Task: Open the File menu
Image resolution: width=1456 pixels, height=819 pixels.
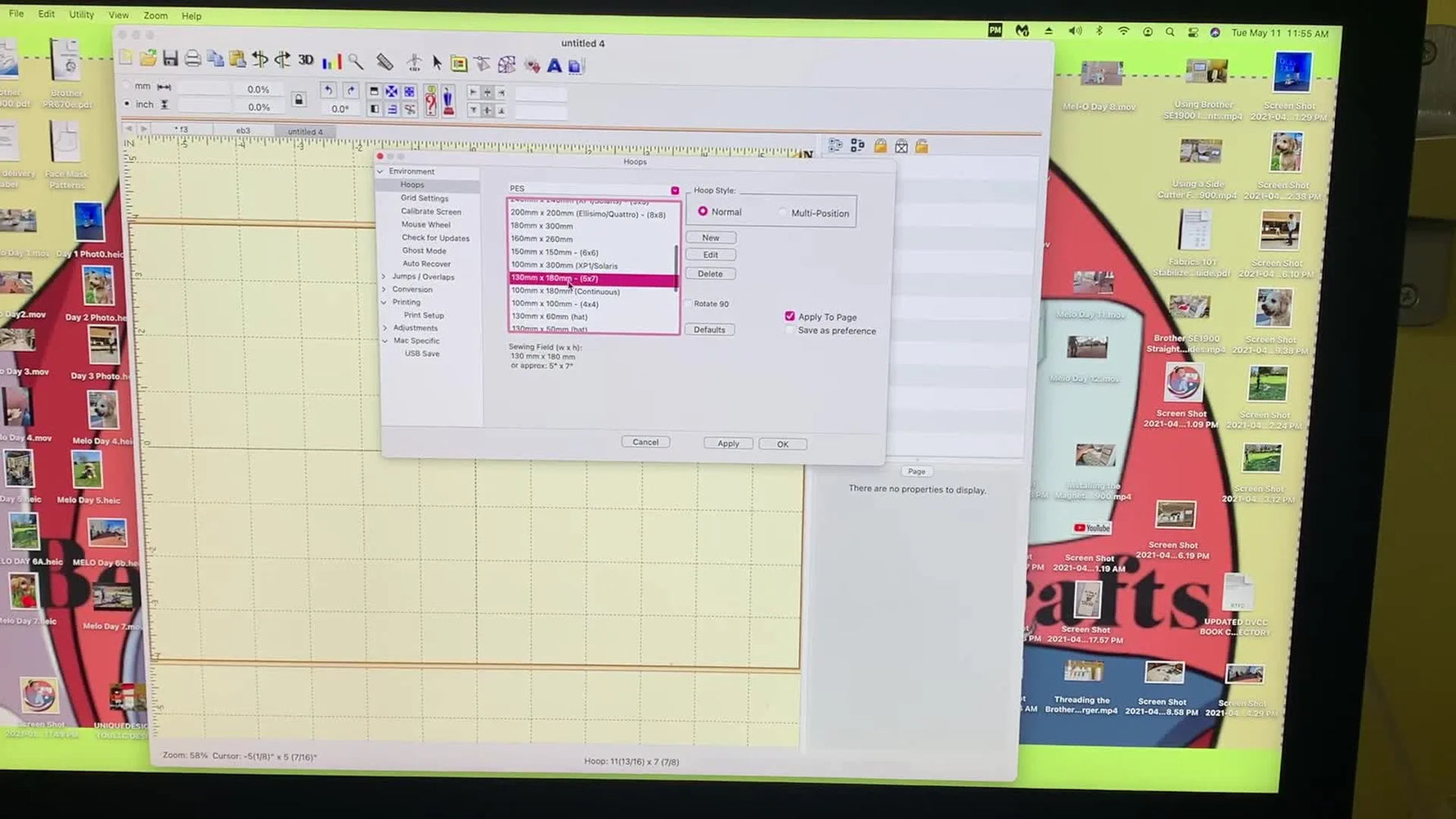Action: click(16, 13)
